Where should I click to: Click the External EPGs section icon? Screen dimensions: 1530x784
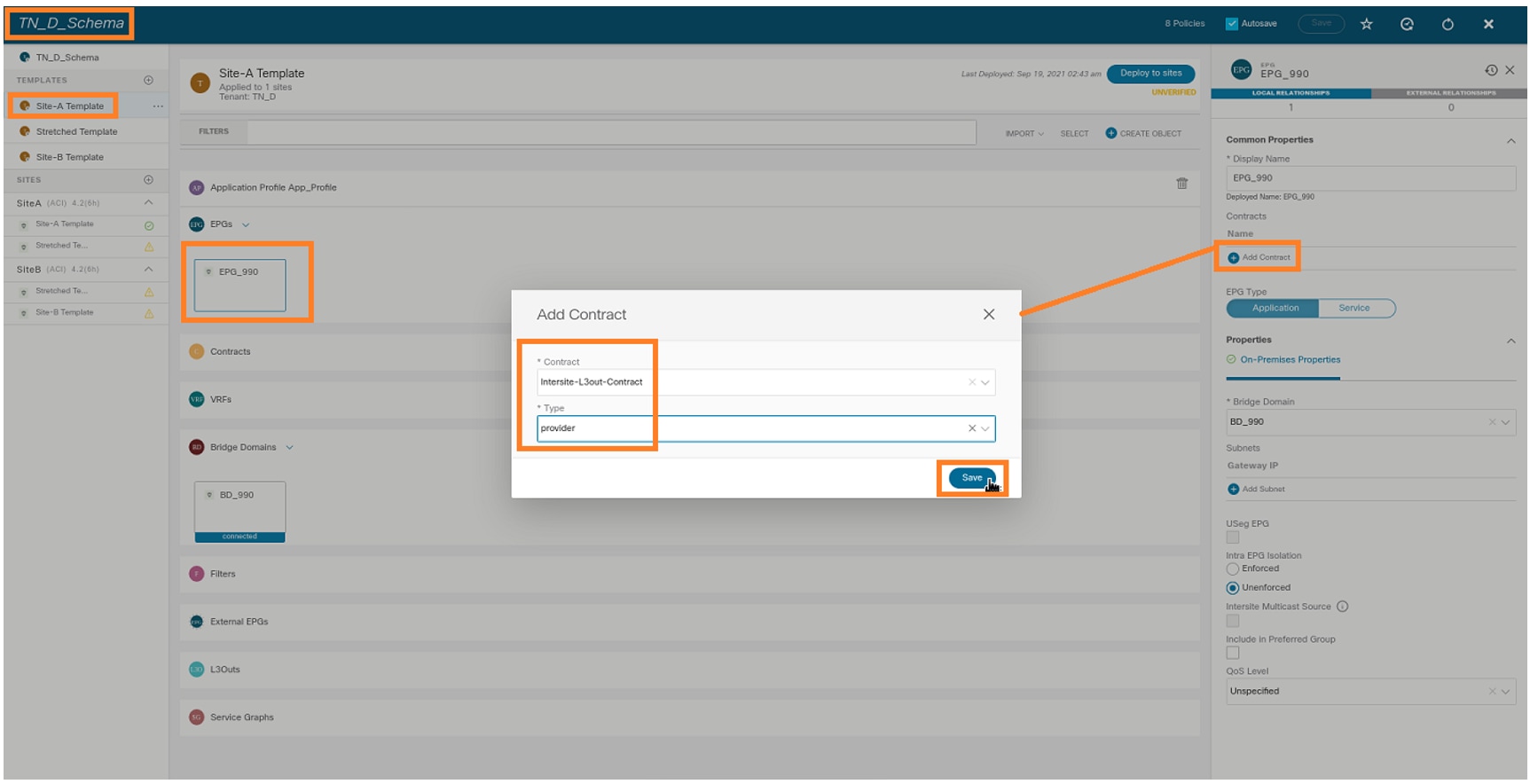tap(197, 623)
